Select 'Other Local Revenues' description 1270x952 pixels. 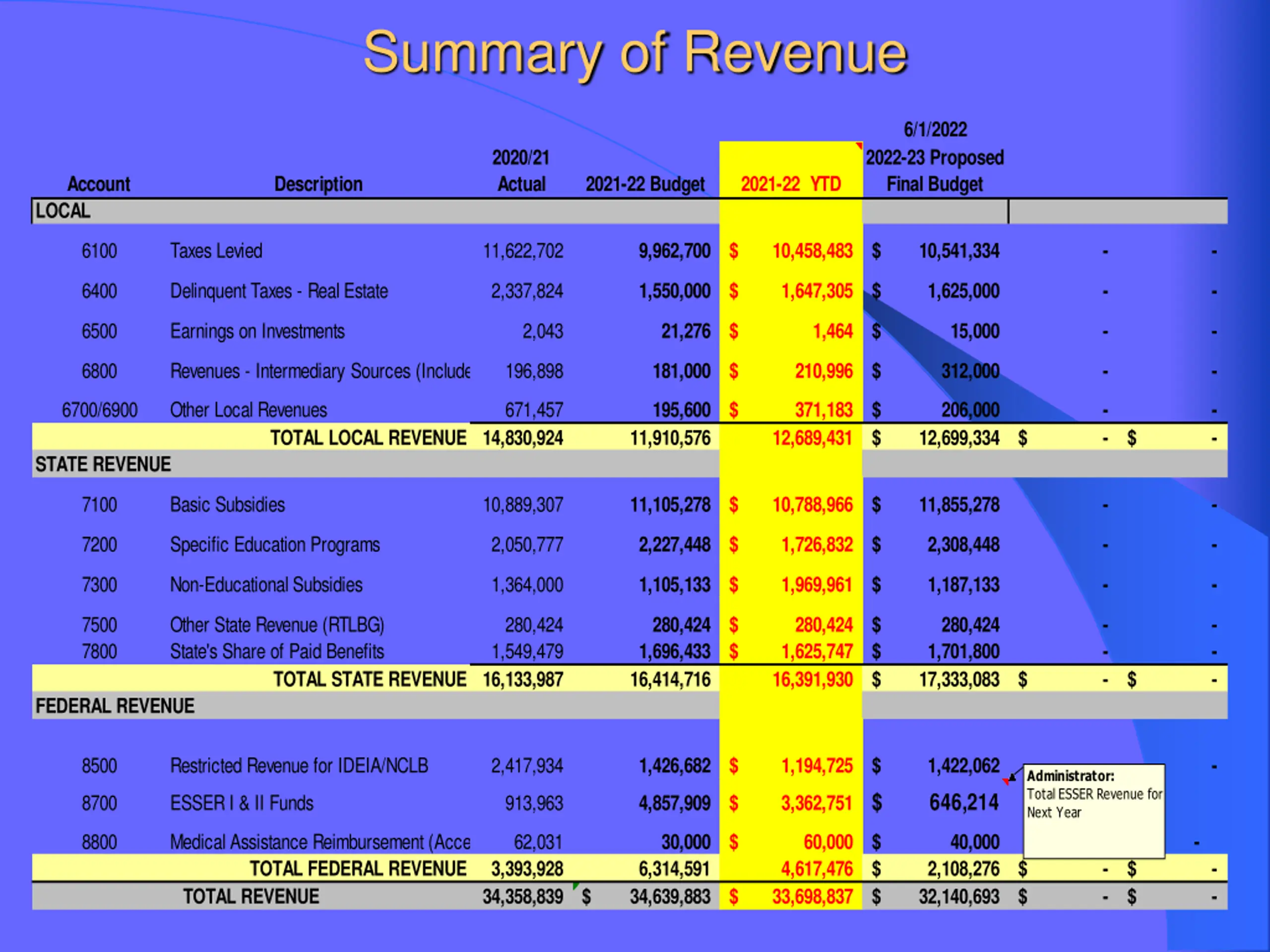point(249,410)
